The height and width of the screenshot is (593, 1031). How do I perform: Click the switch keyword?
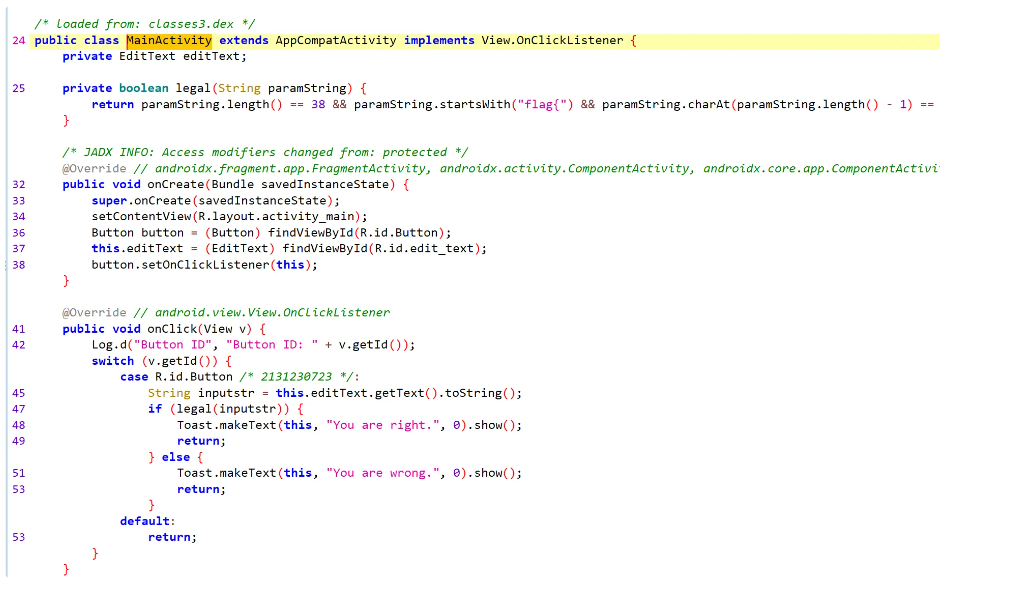coord(112,361)
